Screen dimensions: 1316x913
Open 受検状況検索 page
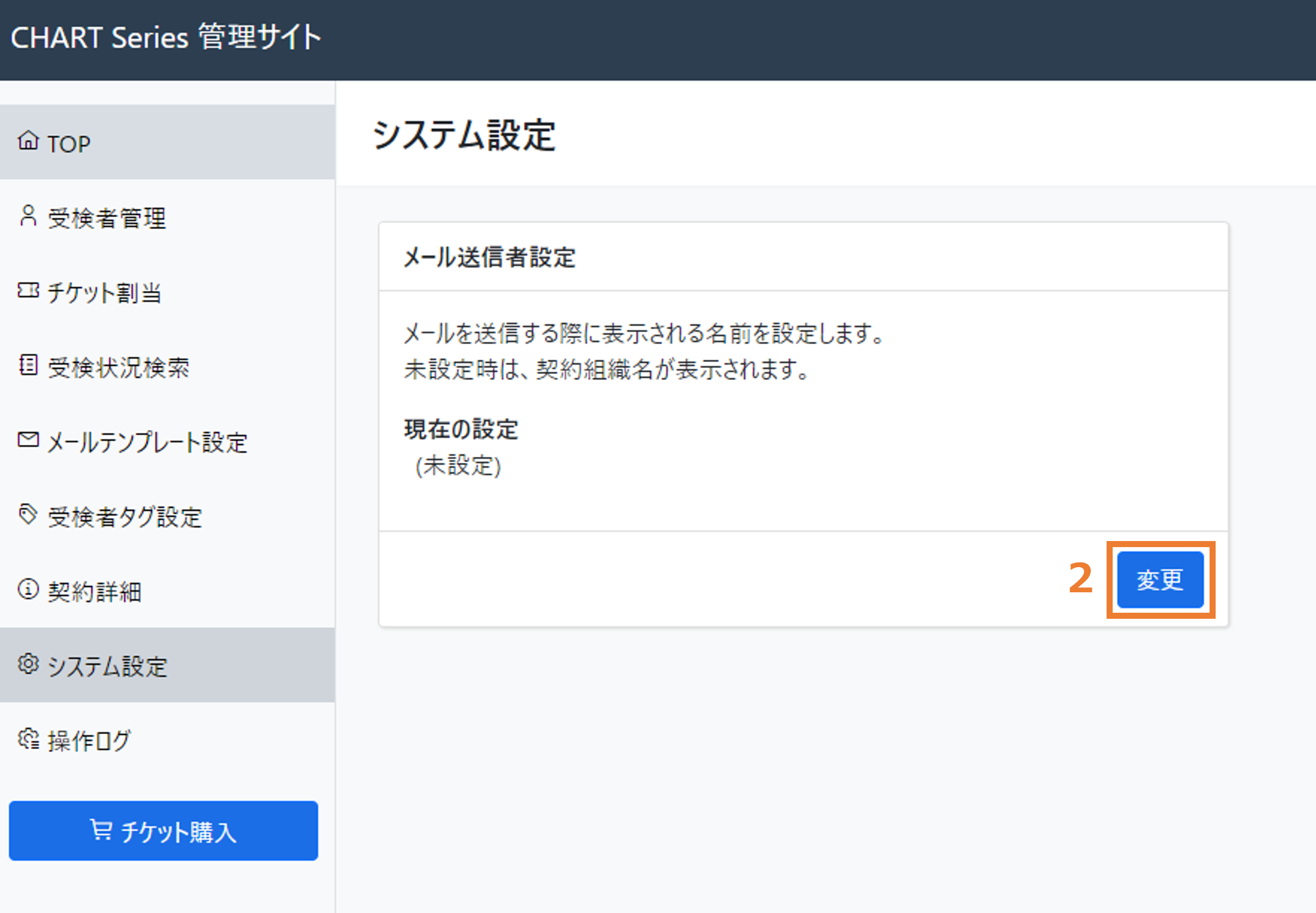click(x=168, y=366)
